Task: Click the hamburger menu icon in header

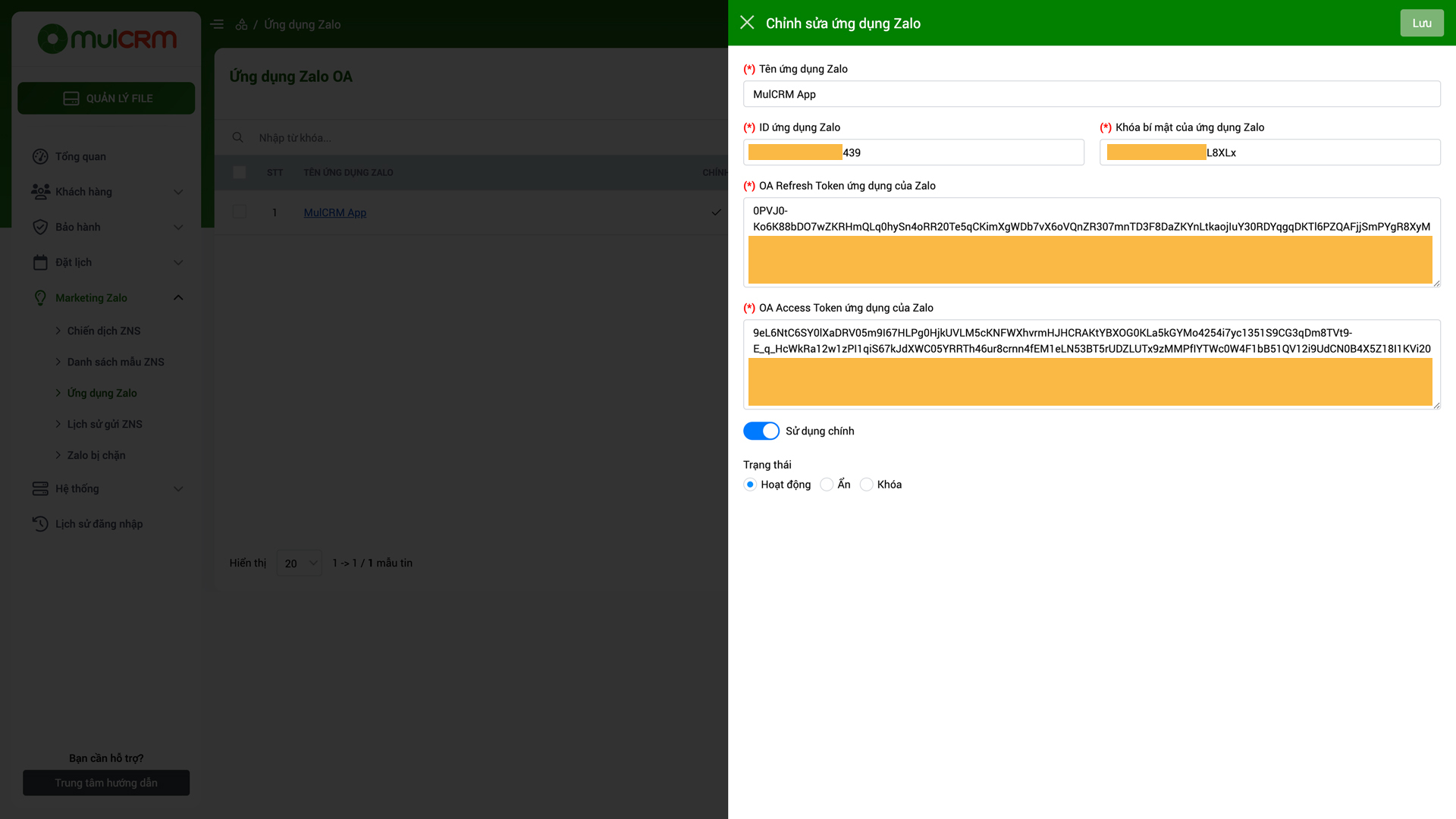Action: point(217,24)
